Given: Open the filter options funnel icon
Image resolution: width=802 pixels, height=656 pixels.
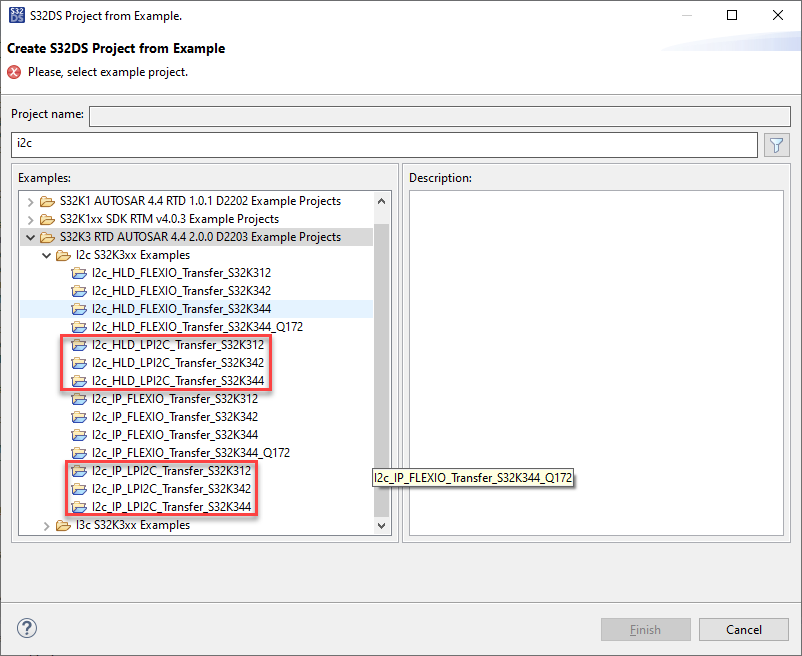Looking at the screenshot, I should click(x=776, y=144).
